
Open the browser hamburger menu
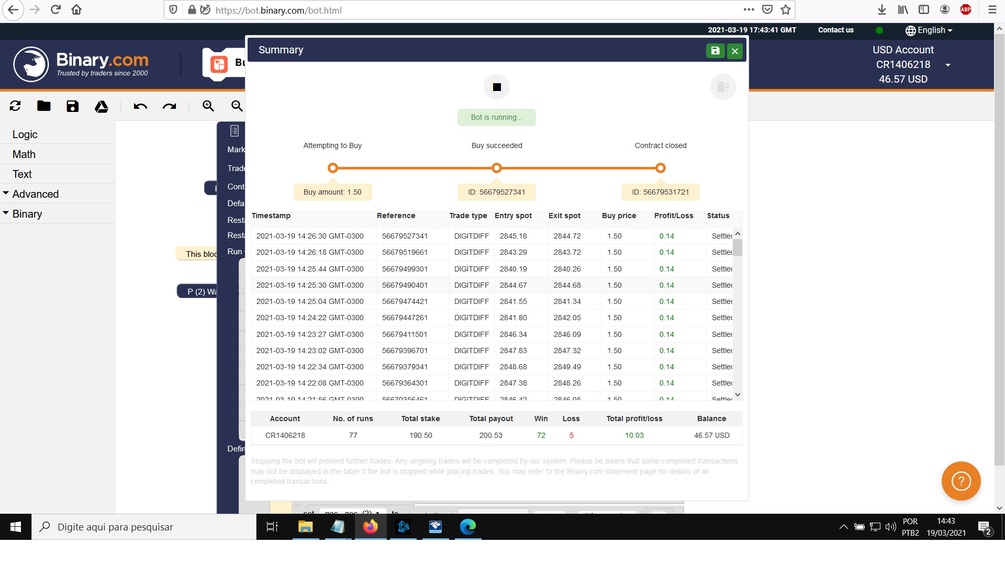(x=992, y=10)
